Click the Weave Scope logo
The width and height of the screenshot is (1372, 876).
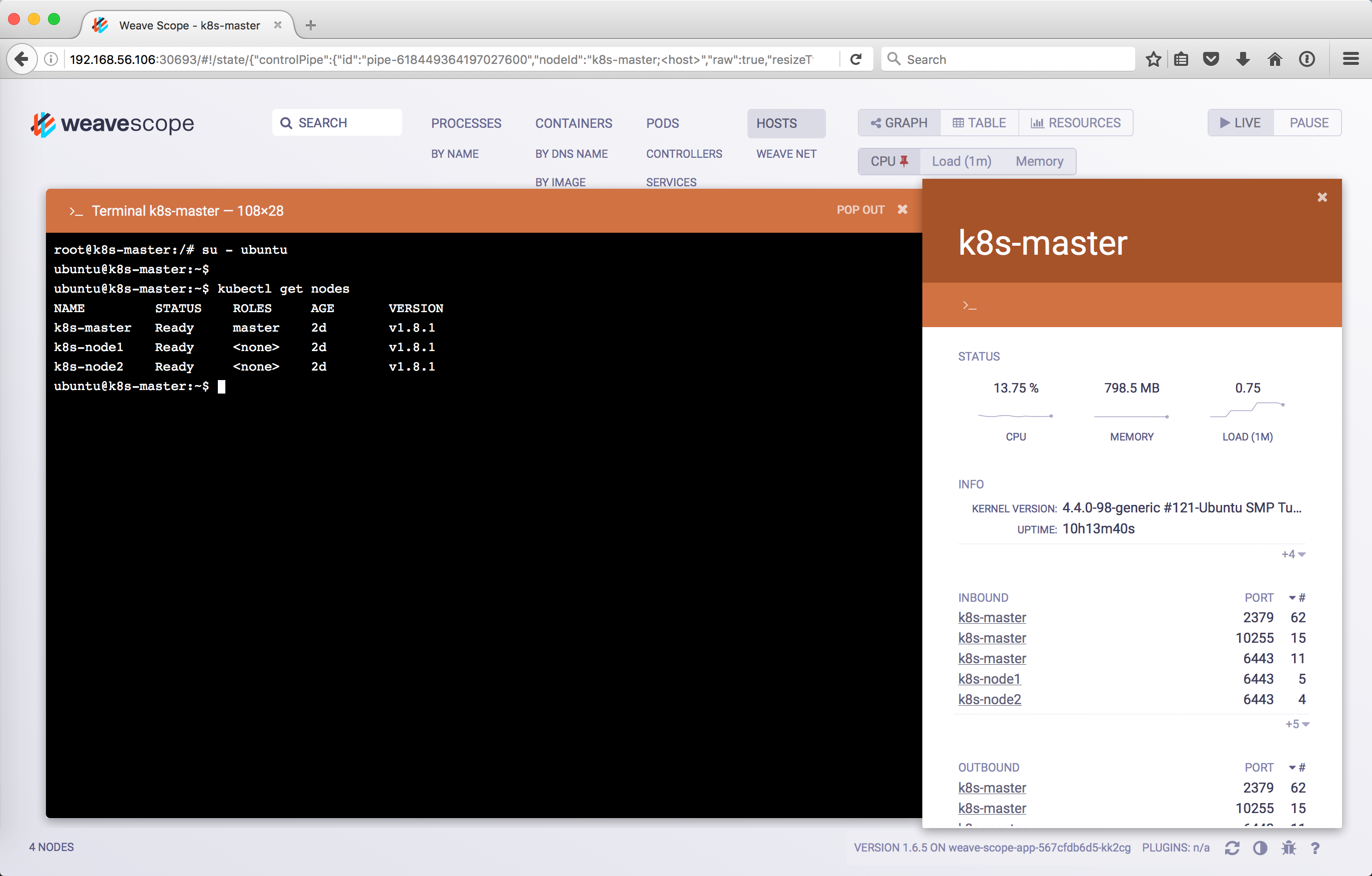coord(112,123)
